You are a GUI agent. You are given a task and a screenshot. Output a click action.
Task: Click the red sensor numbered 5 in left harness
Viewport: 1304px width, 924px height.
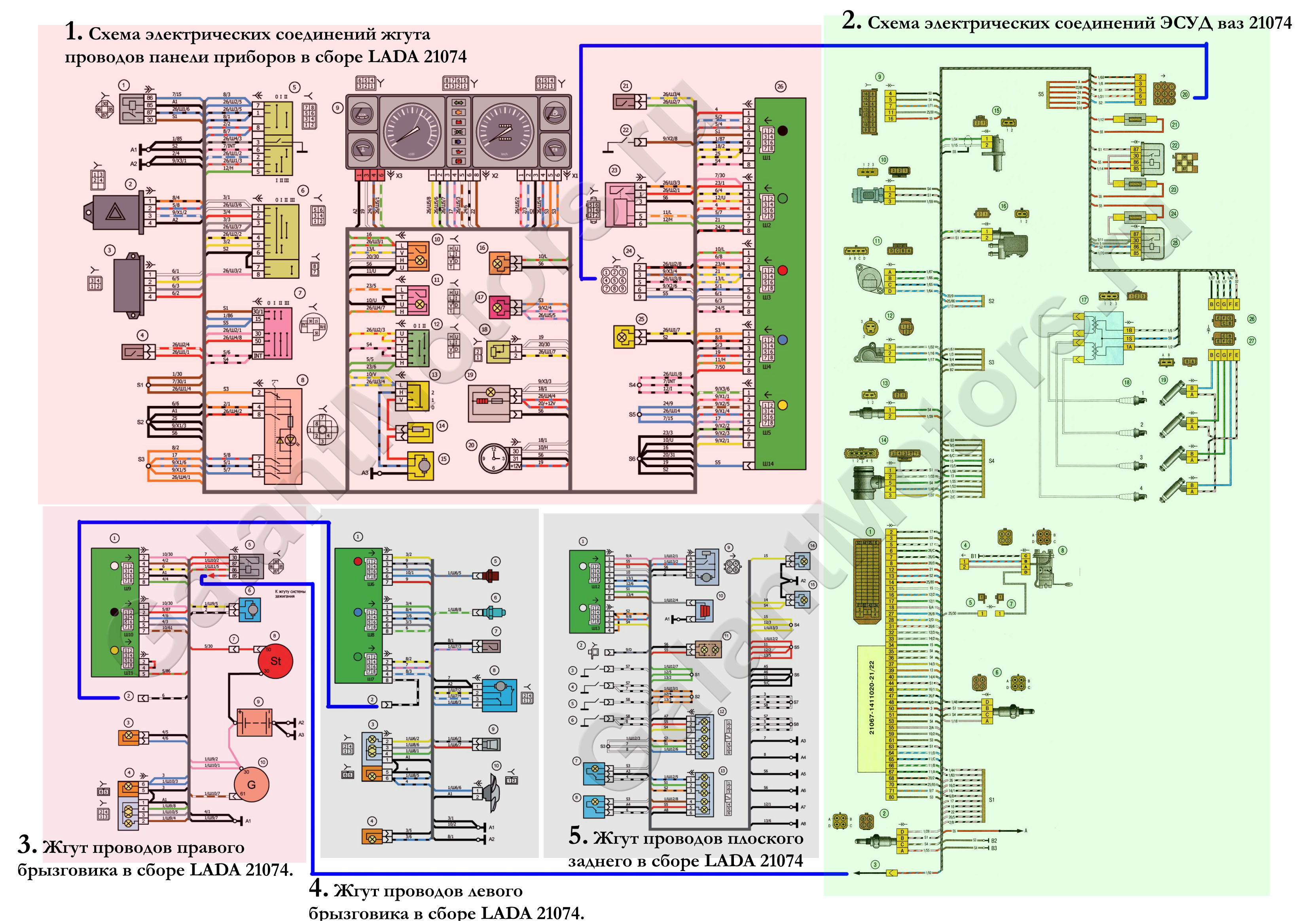coord(491,576)
